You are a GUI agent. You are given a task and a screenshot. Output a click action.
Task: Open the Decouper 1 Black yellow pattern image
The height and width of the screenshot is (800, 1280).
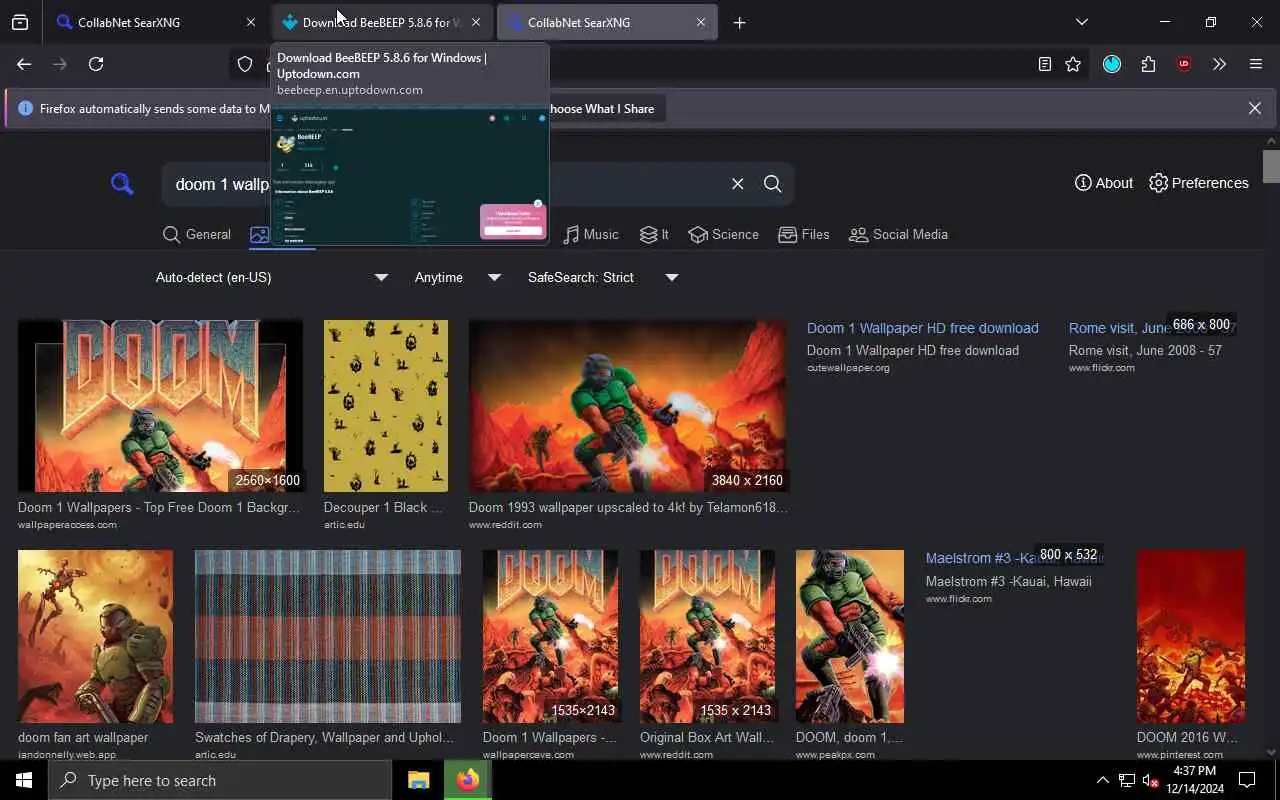pyautogui.click(x=386, y=406)
